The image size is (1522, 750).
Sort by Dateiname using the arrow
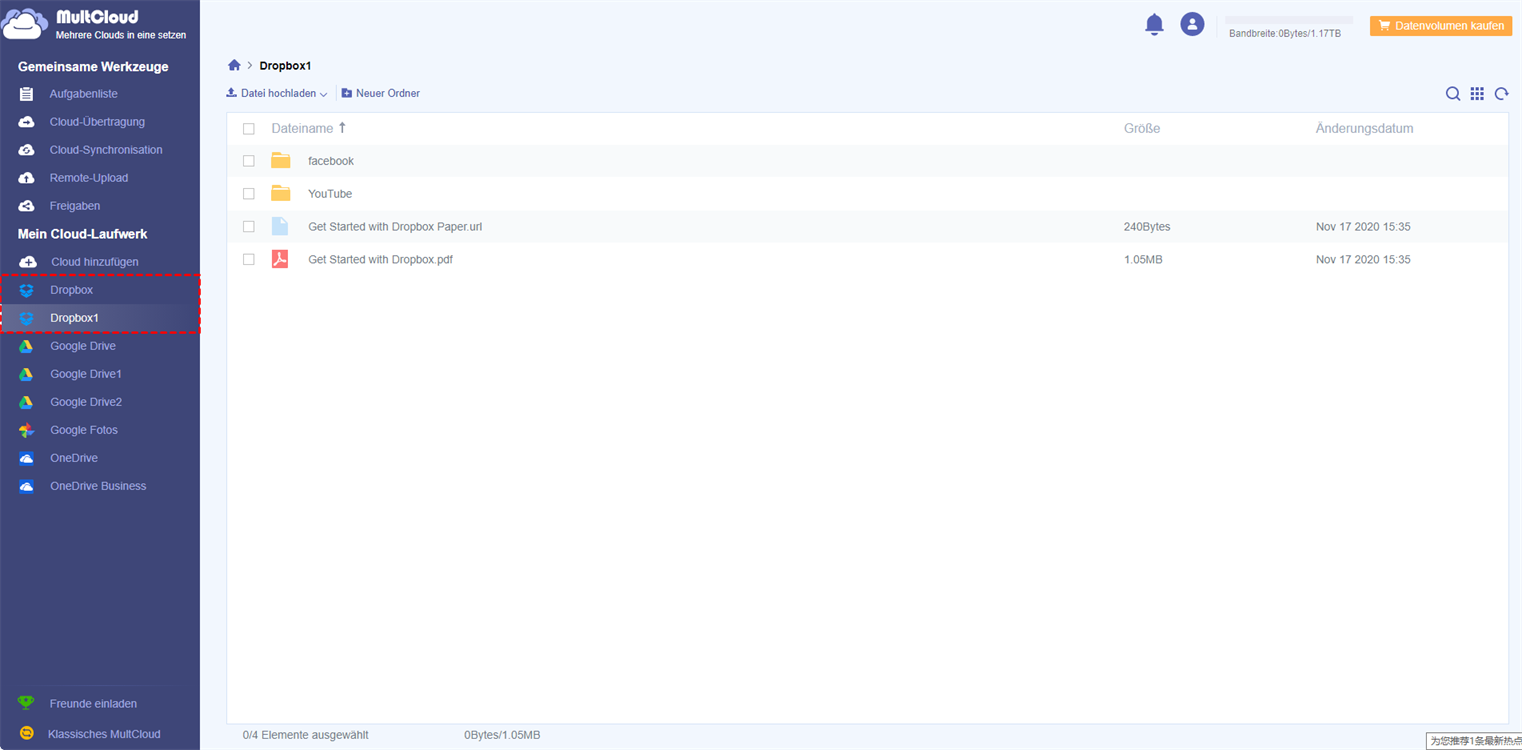click(342, 128)
